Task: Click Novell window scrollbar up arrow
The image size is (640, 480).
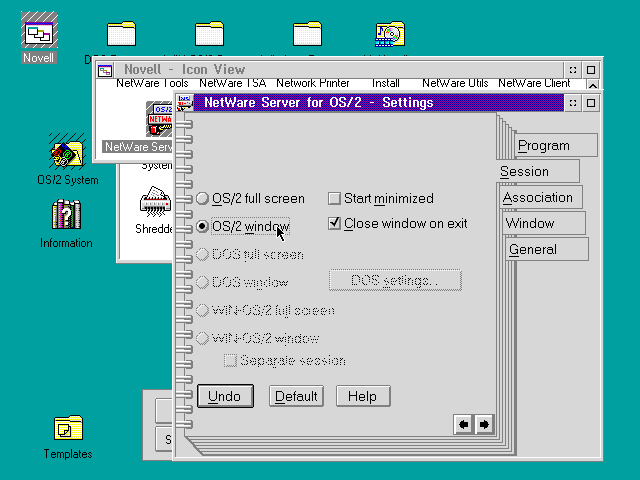Action: tap(593, 85)
